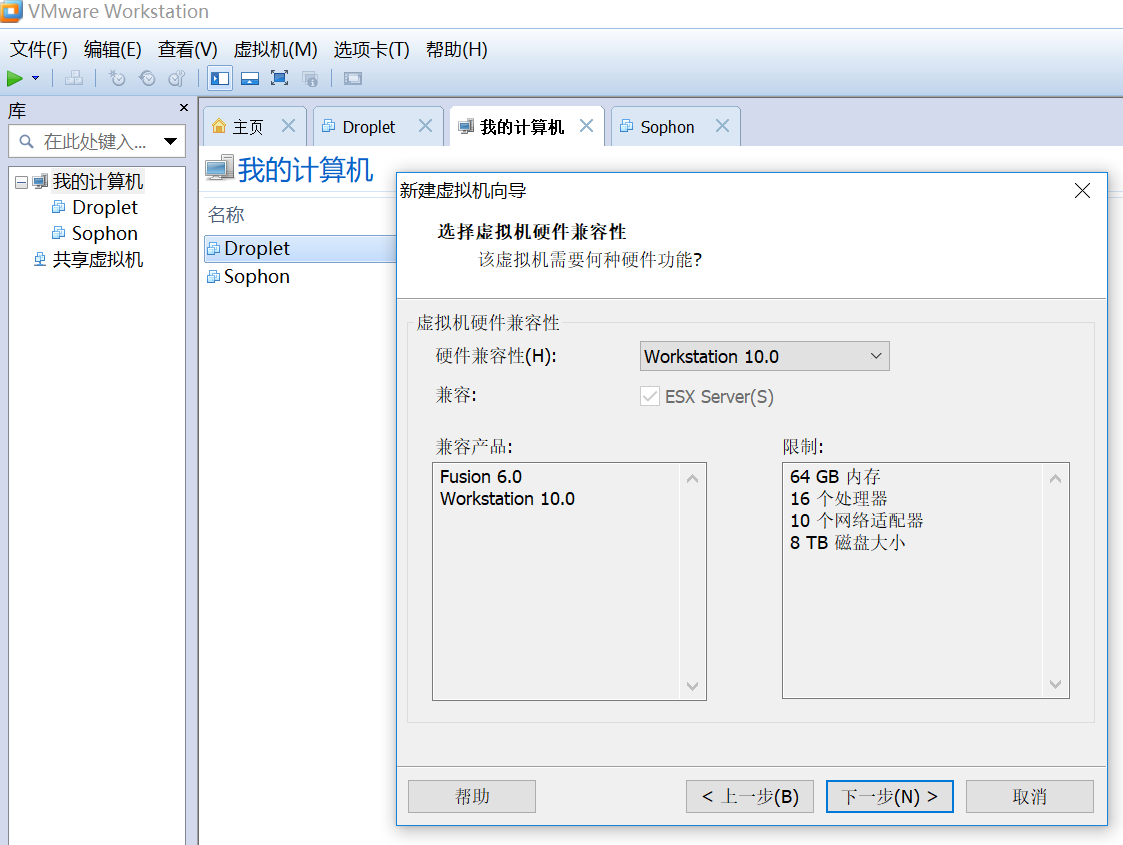Toggle the ESX Server(S) checkbox
The width and height of the screenshot is (1123, 845).
(x=650, y=396)
